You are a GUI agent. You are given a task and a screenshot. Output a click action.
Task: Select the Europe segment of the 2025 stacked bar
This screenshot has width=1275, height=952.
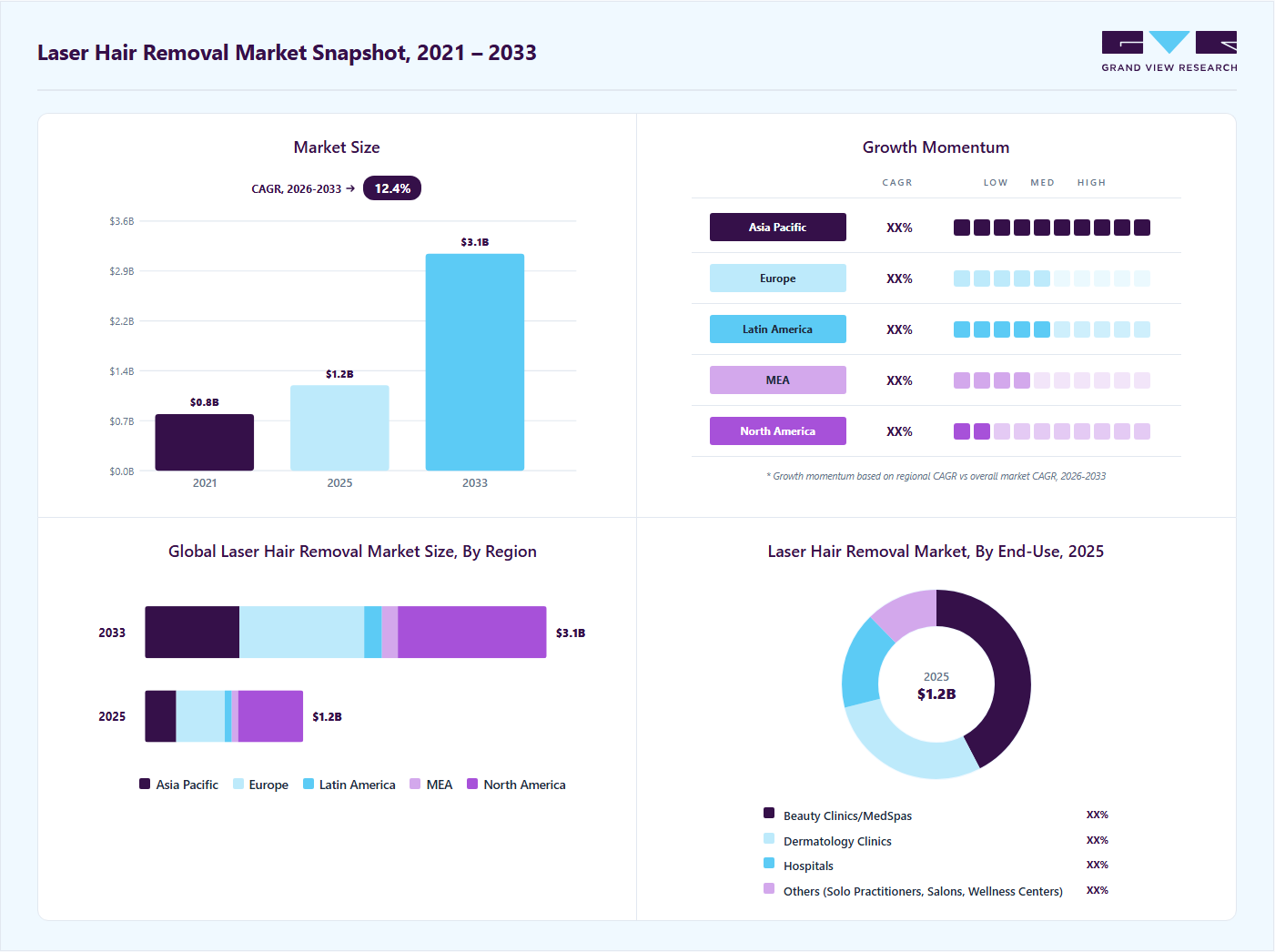200,716
